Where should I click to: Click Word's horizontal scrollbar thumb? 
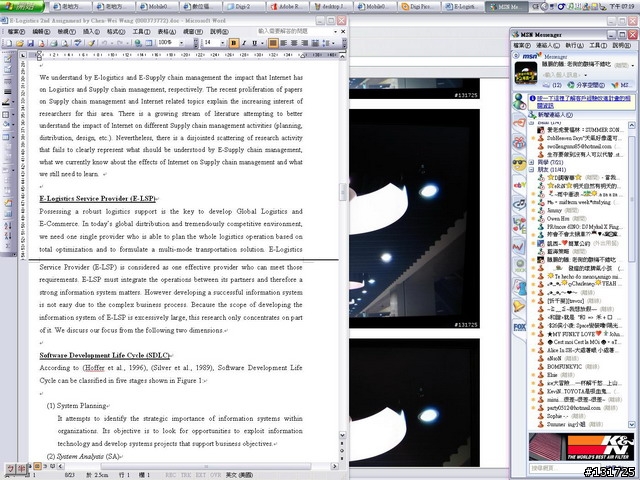[x=206, y=466]
